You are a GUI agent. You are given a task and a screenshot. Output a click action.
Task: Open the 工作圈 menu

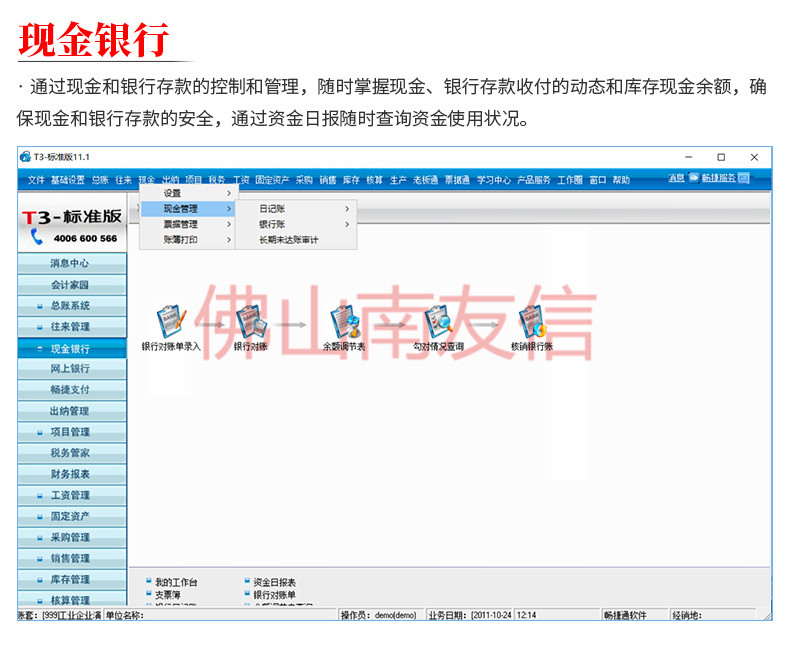[569, 180]
